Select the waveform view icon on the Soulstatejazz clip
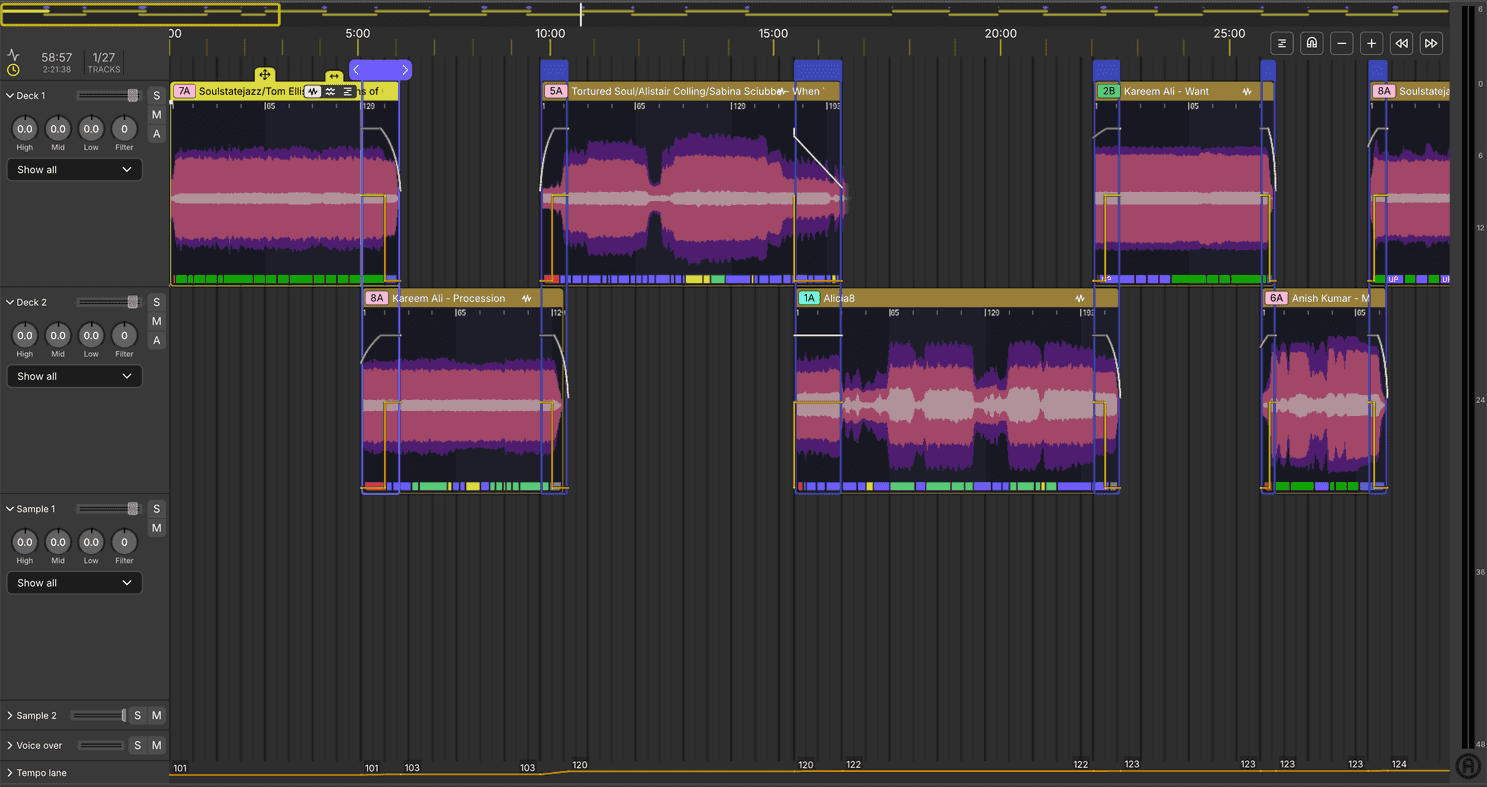Viewport: 1487px width, 787px height. pos(313,90)
